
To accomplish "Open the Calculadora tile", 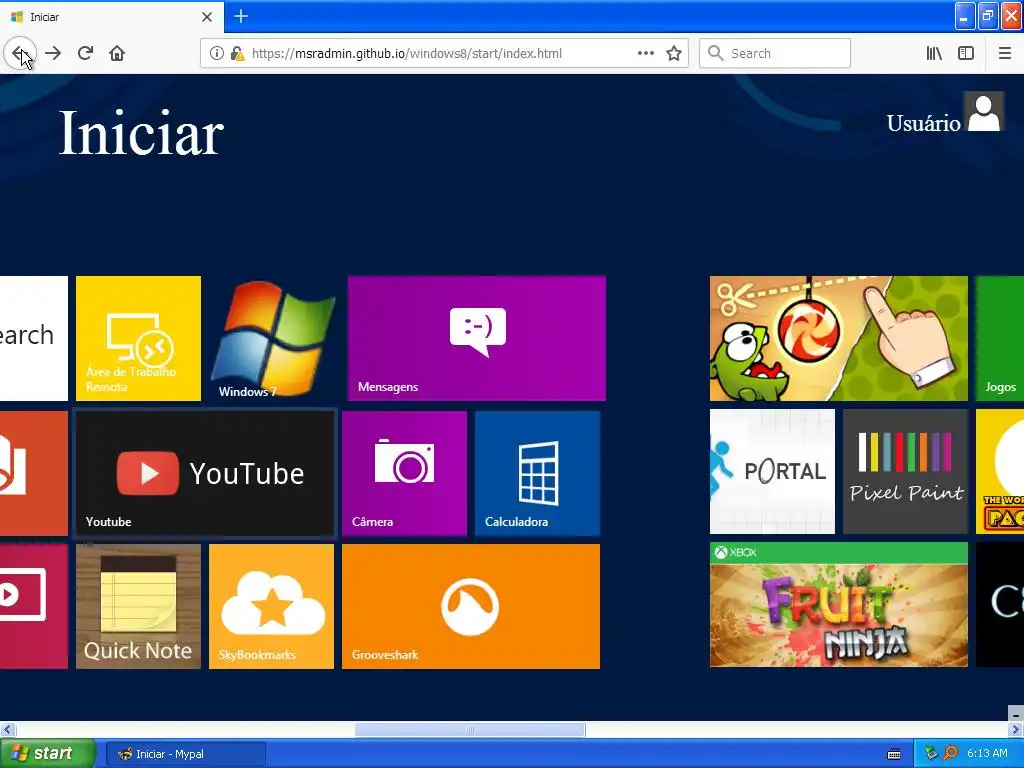I will click(x=537, y=473).
